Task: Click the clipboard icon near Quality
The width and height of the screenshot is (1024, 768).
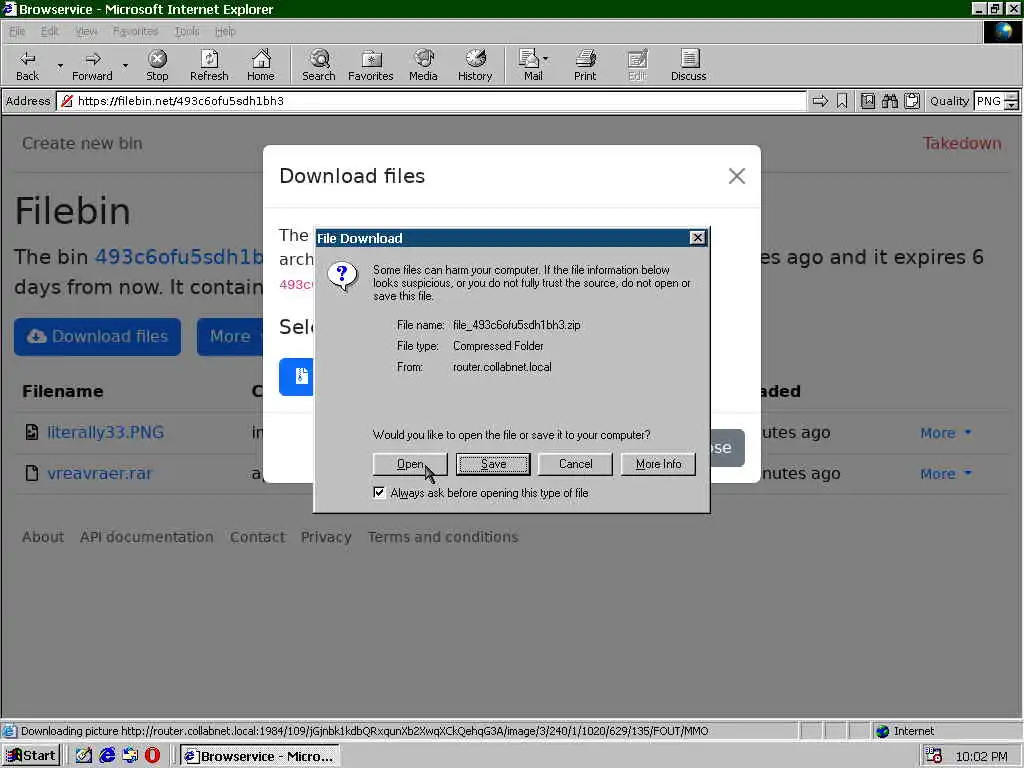Action: (912, 101)
